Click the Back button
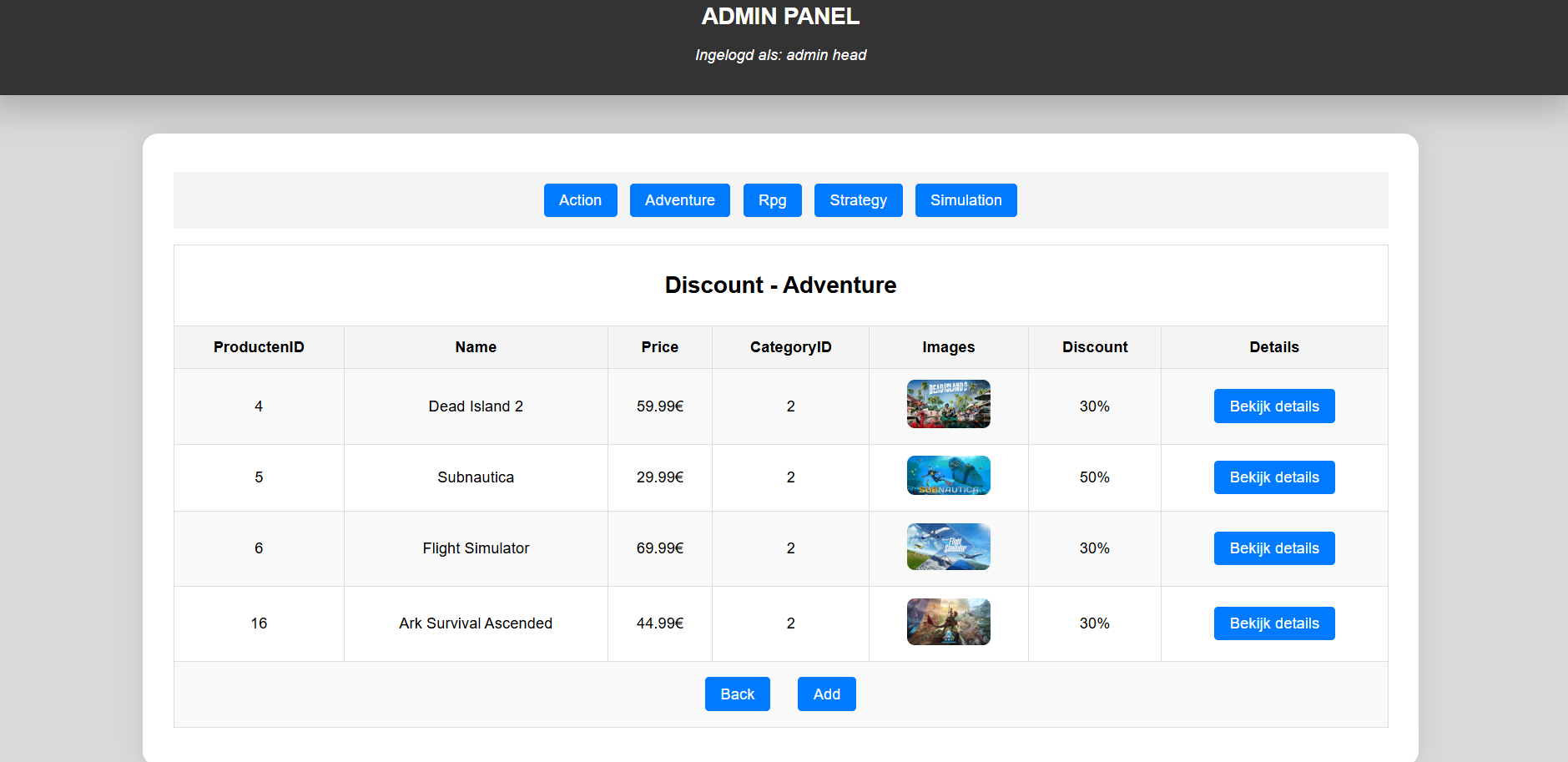1568x762 pixels. pyautogui.click(x=737, y=694)
